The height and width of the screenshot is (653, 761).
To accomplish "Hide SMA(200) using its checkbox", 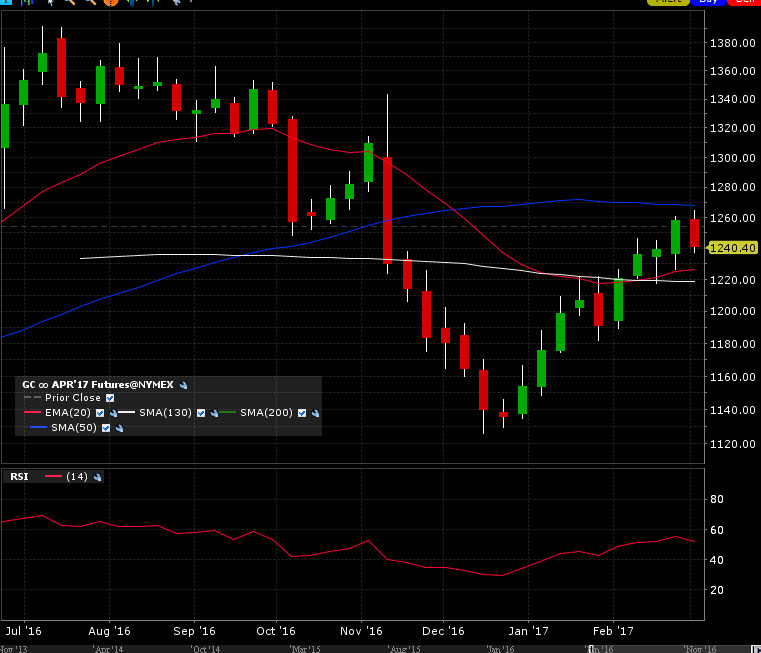I will click(x=303, y=413).
